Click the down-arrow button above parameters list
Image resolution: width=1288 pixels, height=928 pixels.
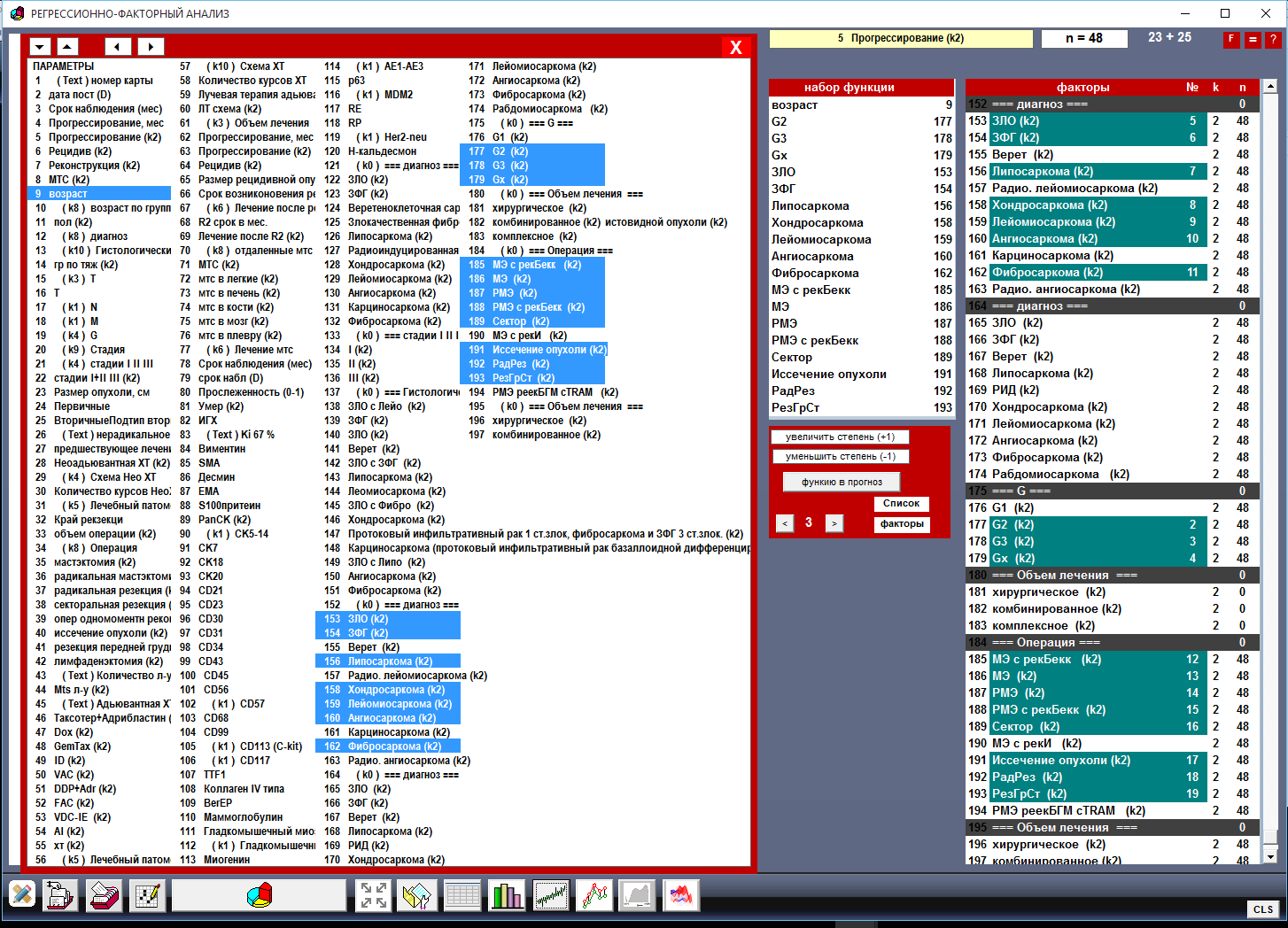(41, 47)
